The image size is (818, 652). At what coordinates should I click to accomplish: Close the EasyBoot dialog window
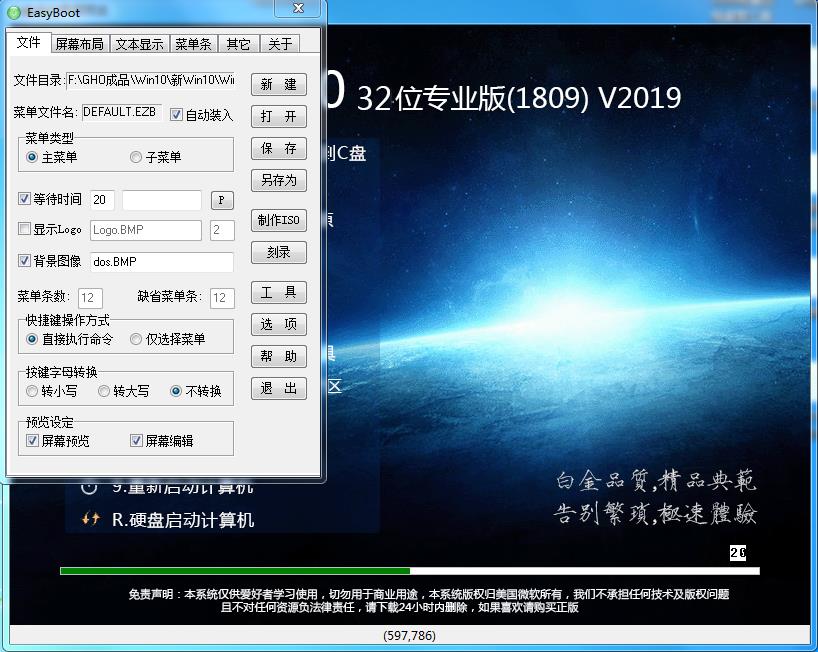(299, 9)
